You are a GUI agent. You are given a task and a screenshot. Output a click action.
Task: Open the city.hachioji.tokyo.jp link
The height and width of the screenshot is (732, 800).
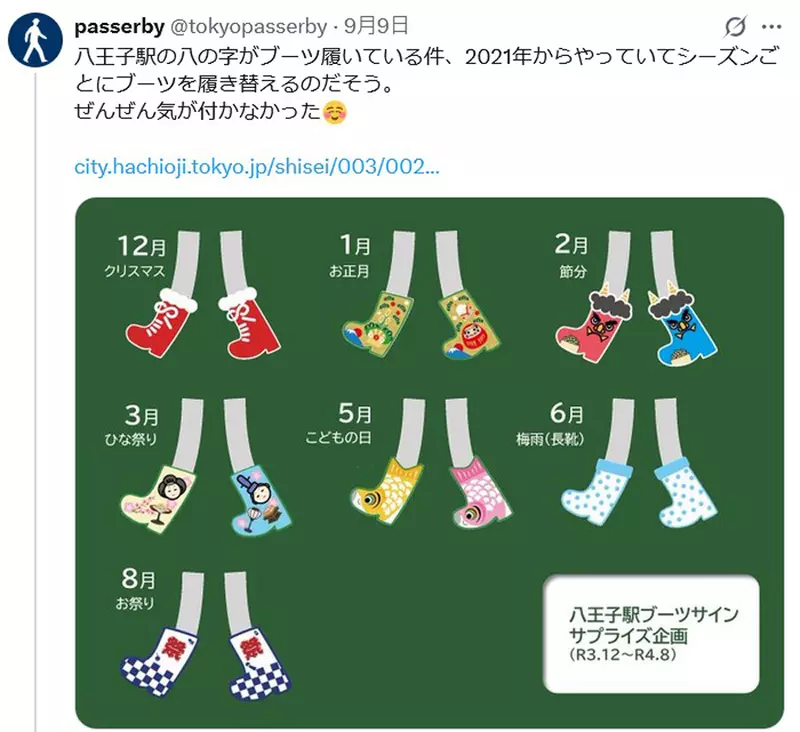[x=257, y=167]
